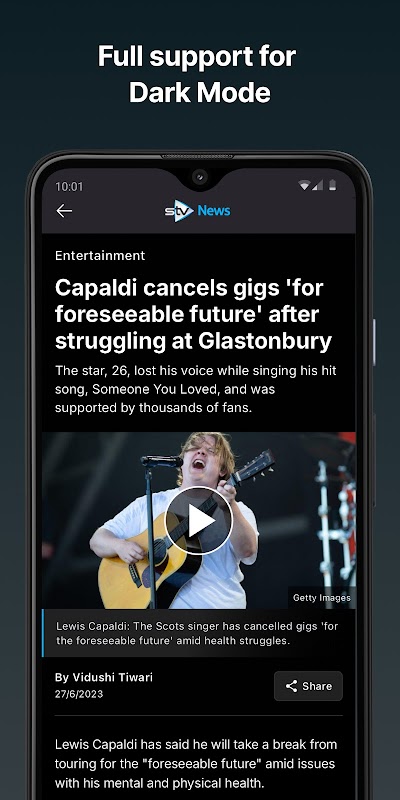Tap the cellular signal icon
This screenshot has width=400, height=800.
point(317,186)
